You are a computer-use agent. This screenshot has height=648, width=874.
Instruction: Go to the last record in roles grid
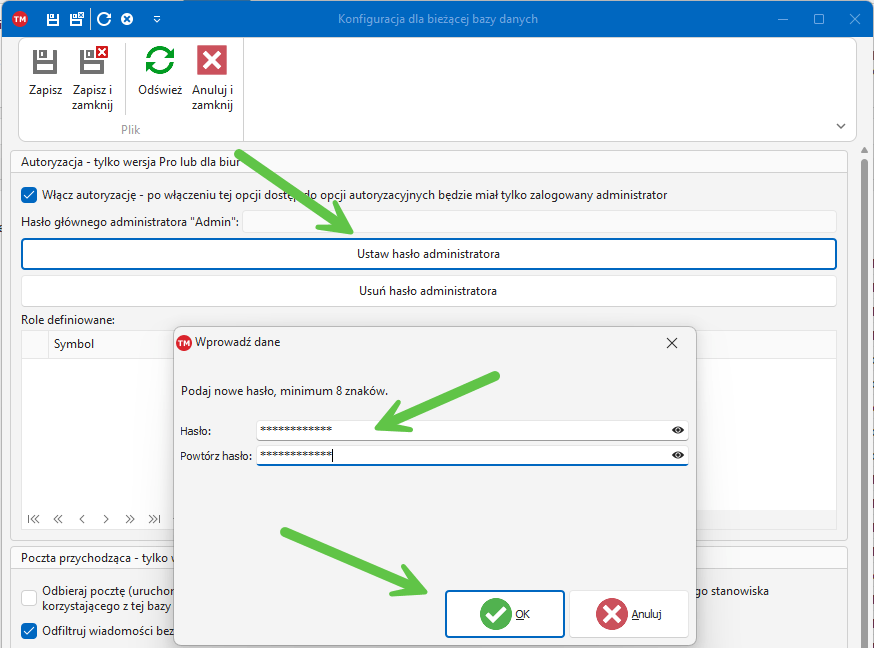pyautogui.click(x=154, y=519)
